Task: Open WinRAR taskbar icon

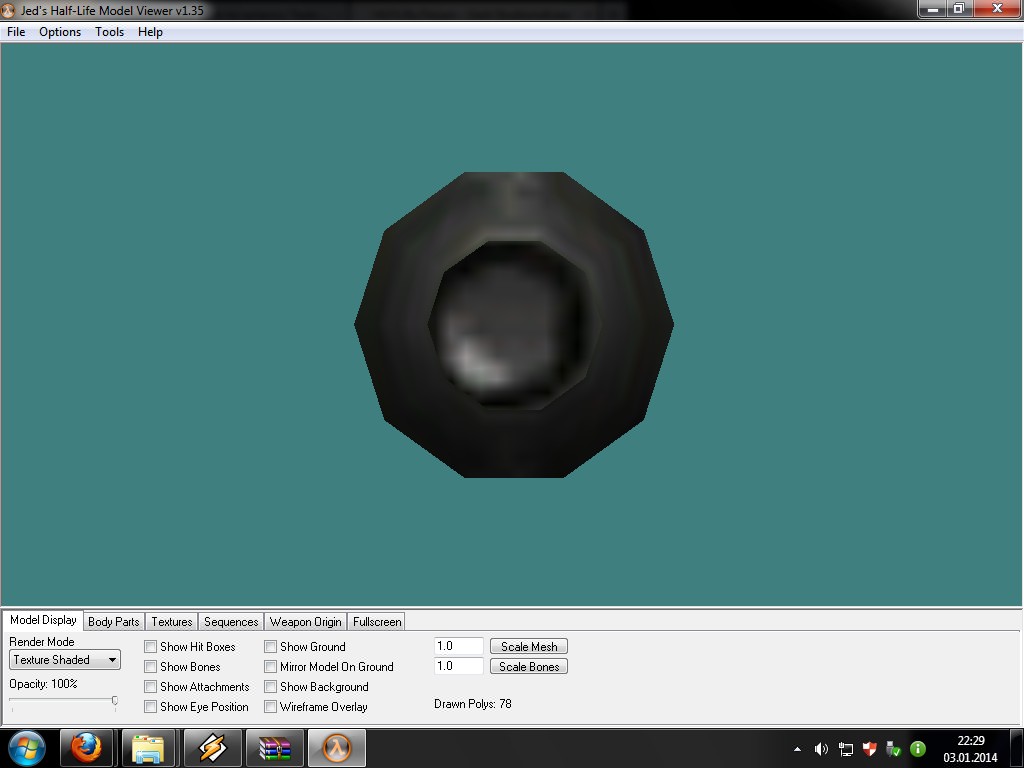Action: (x=274, y=748)
